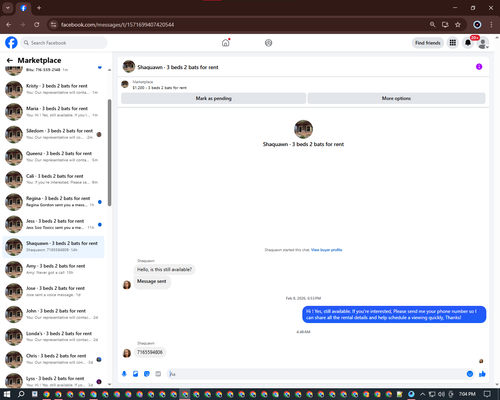Click Shaquawn's name in the chat header

coord(178,67)
